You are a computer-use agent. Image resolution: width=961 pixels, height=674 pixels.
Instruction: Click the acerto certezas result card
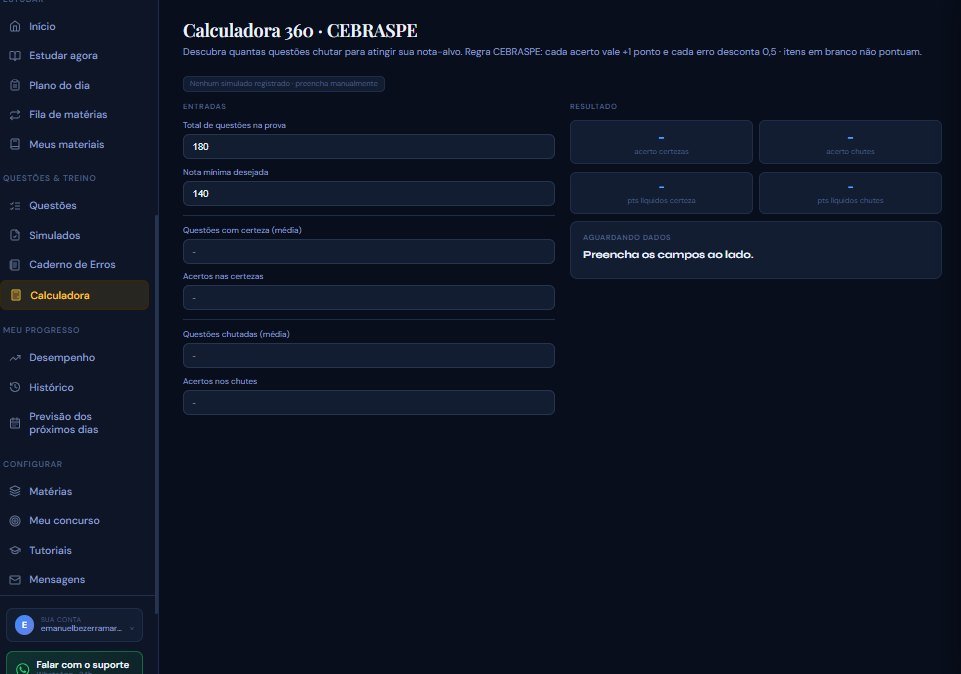tap(661, 142)
